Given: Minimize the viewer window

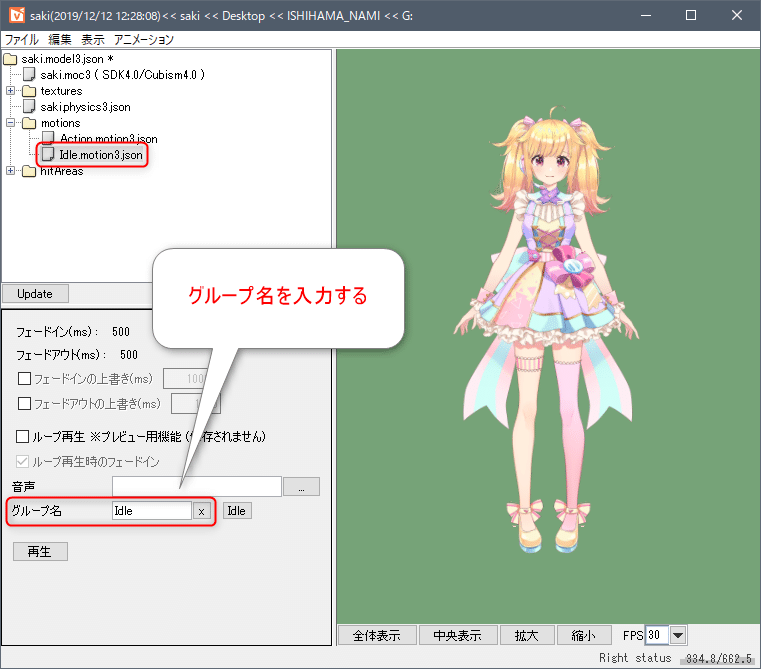Looking at the screenshot, I should [645, 15].
